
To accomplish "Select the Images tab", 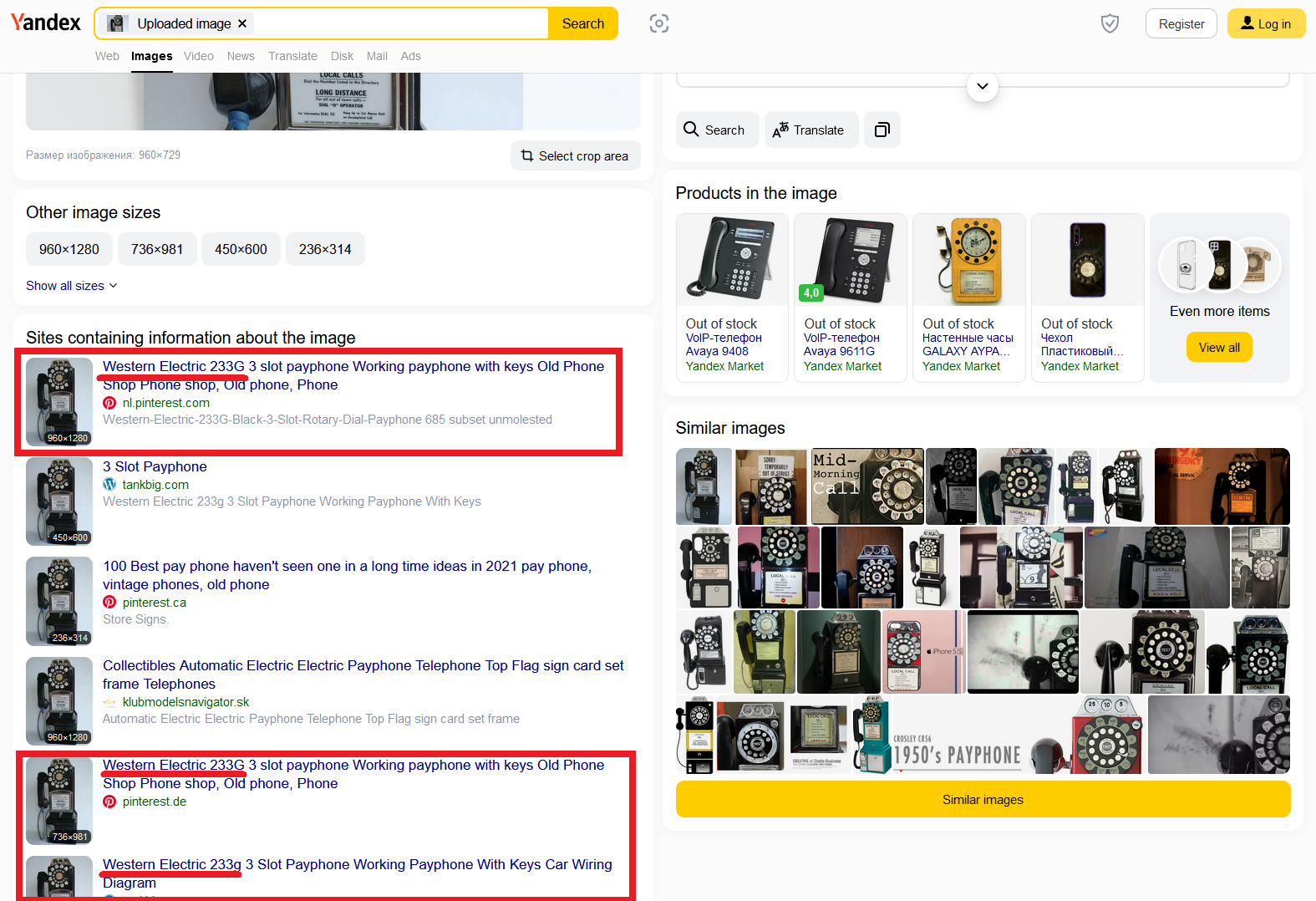I will pyautogui.click(x=152, y=56).
